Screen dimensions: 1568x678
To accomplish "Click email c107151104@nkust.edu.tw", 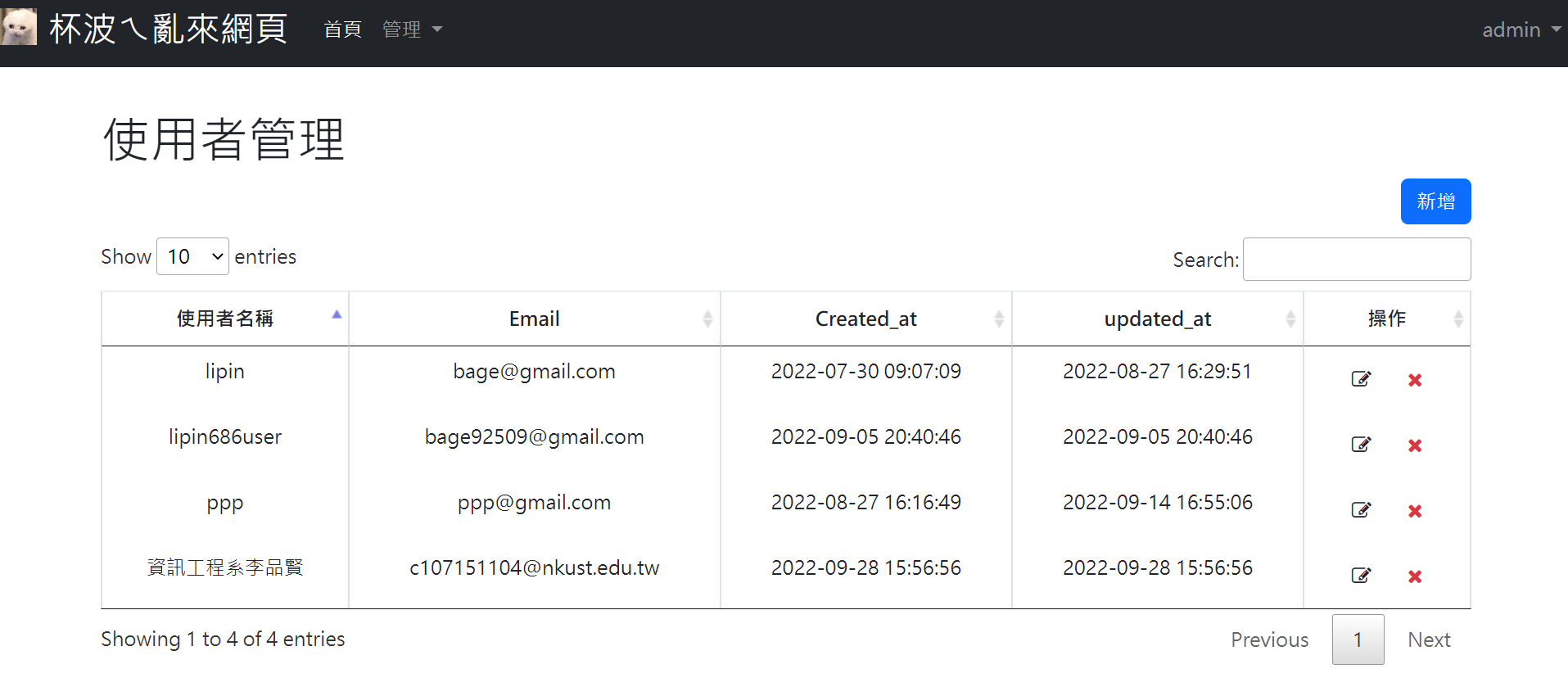I will click(534, 567).
